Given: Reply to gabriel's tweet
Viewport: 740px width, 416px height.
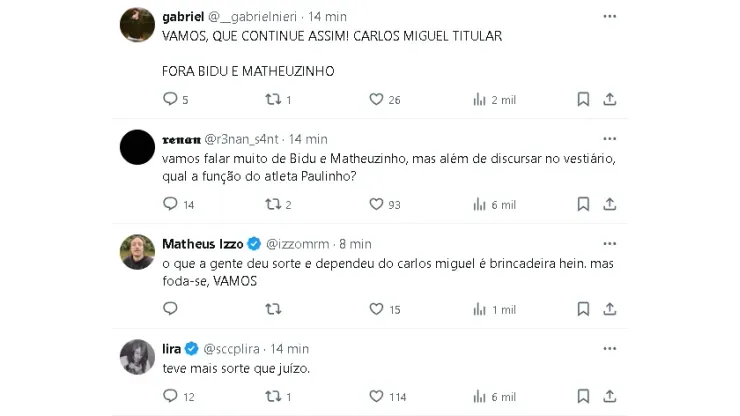Looking at the screenshot, I should click(x=170, y=100).
